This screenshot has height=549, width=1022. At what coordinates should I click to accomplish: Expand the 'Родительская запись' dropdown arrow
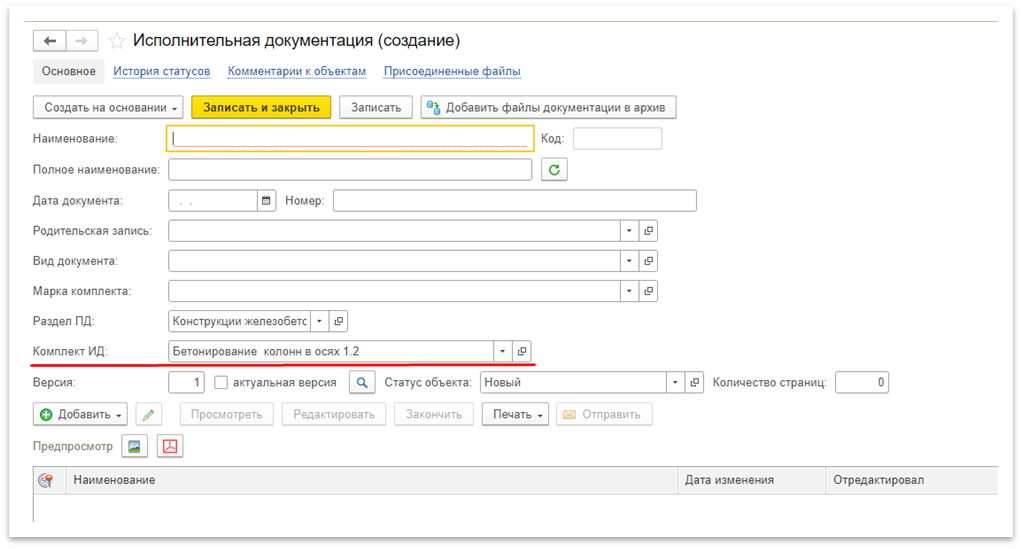point(629,231)
